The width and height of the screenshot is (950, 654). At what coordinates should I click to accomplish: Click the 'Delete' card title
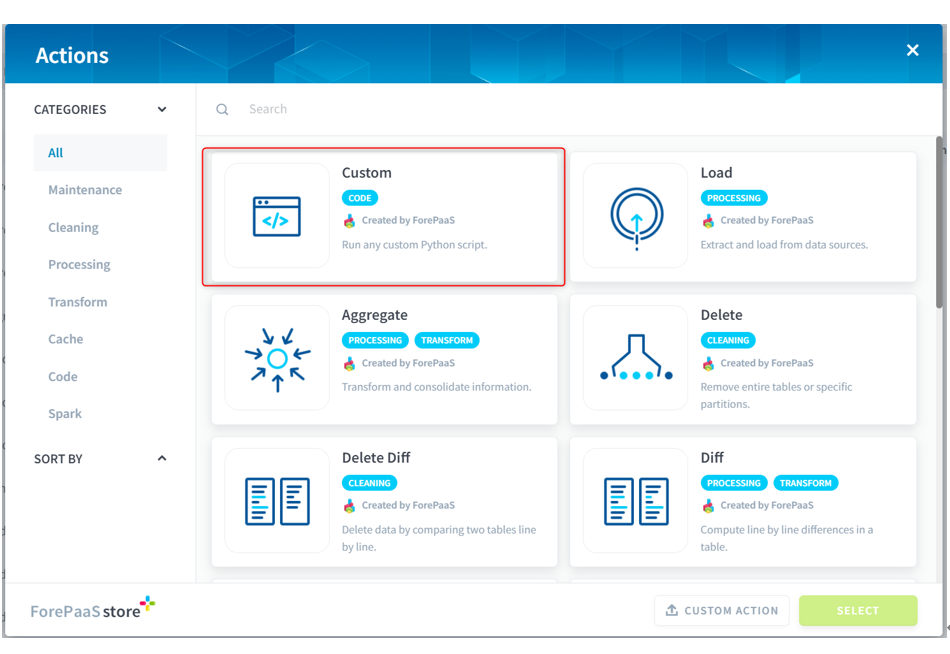click(x=721, y=315)
